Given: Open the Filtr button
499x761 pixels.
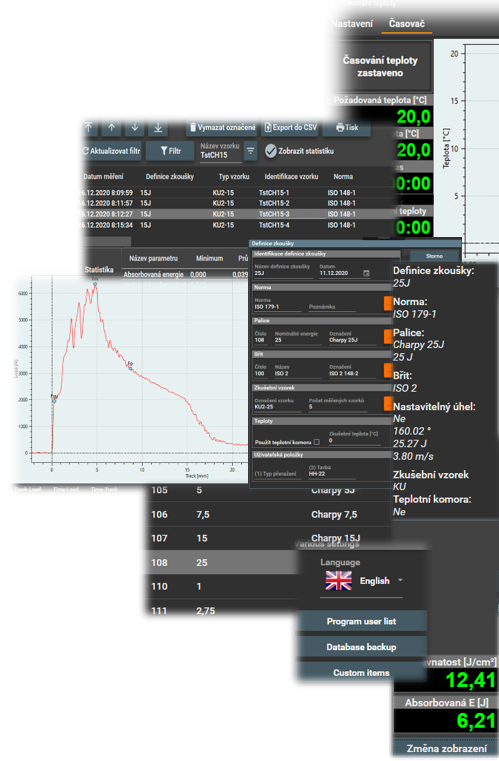Looking at the screenshot, I should point(170,151).
